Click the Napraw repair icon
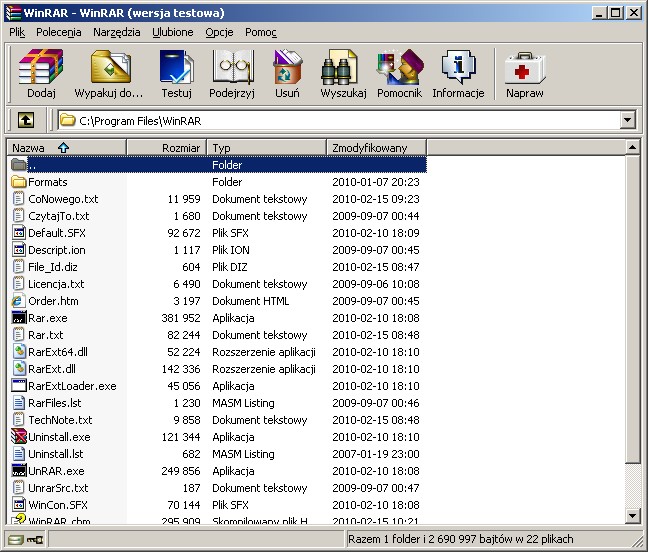Image resolution: width=648 pixels, height=552 pixels. pos(525,68)
